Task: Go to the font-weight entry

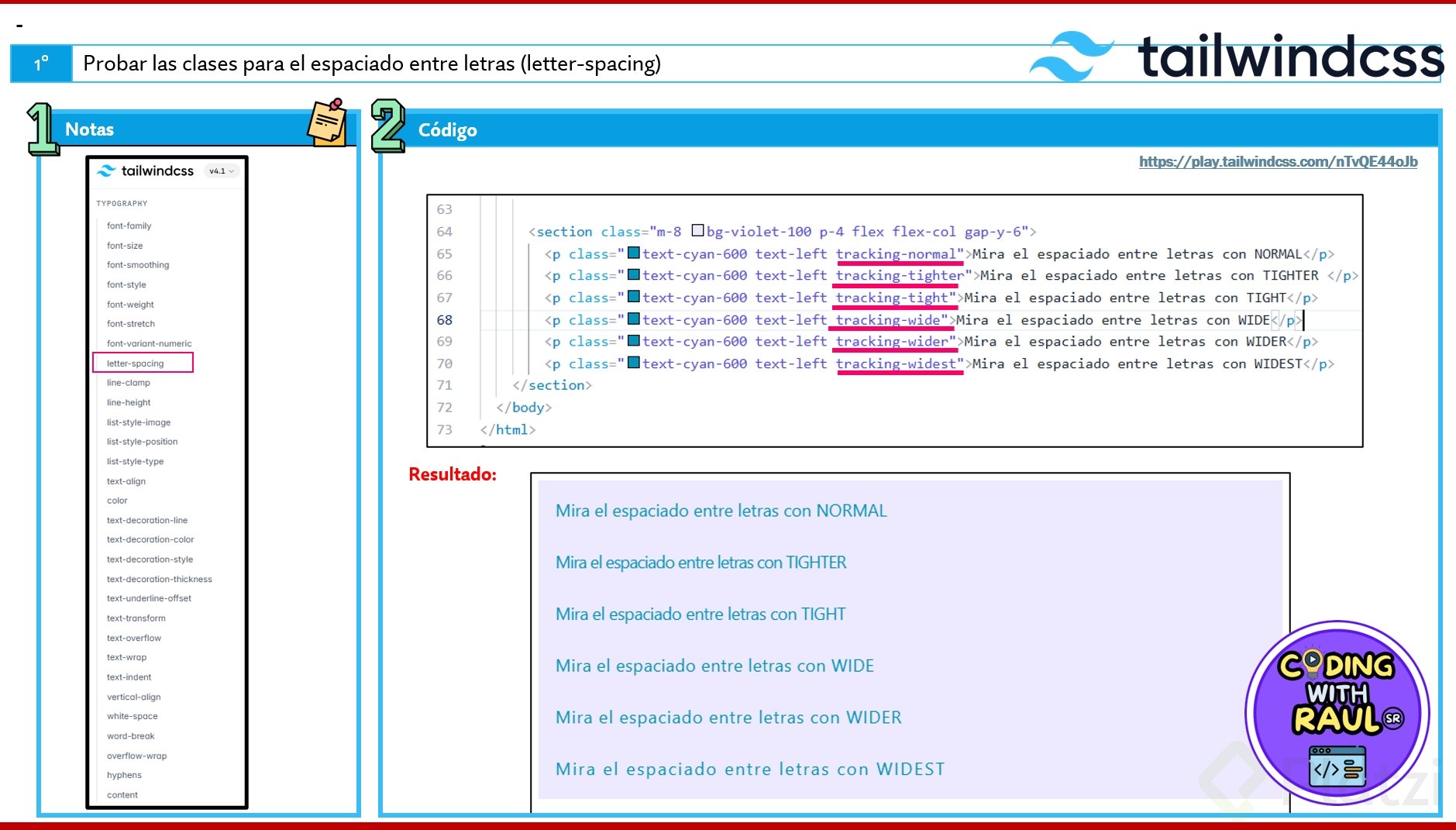Action: [x=130, y=305]
